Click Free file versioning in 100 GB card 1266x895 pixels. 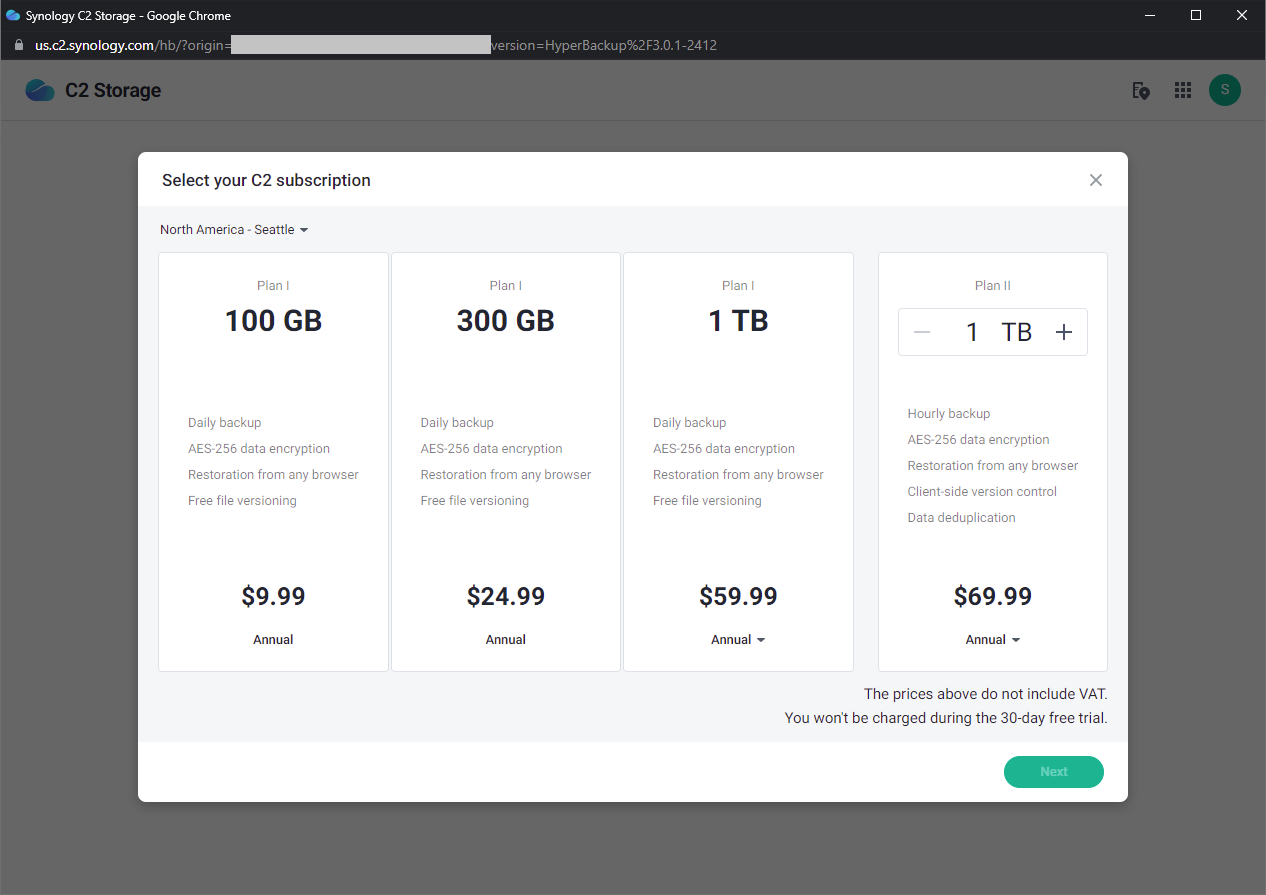[x=242, y=501]
